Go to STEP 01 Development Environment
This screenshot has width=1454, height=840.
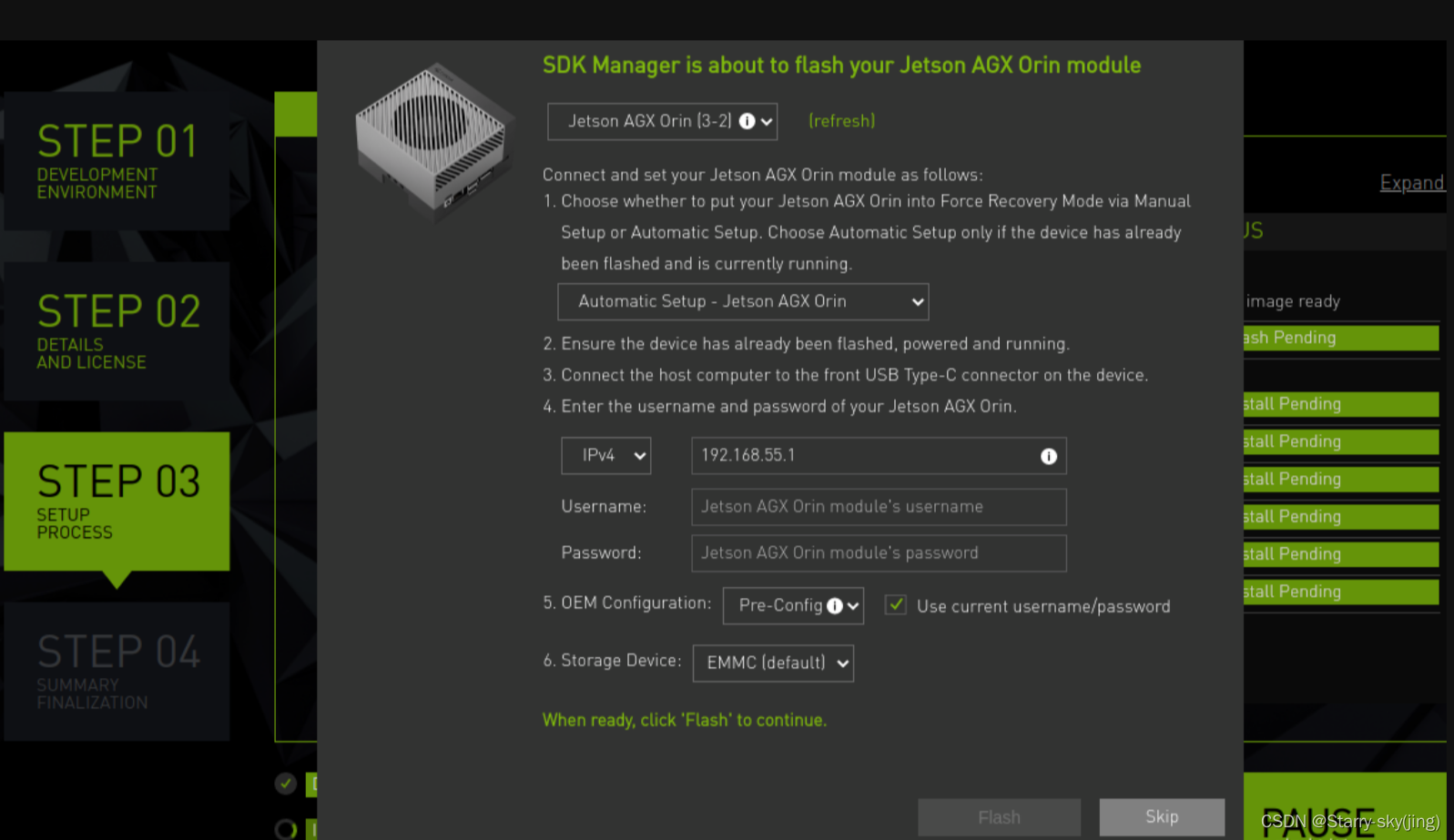[117, 161]
